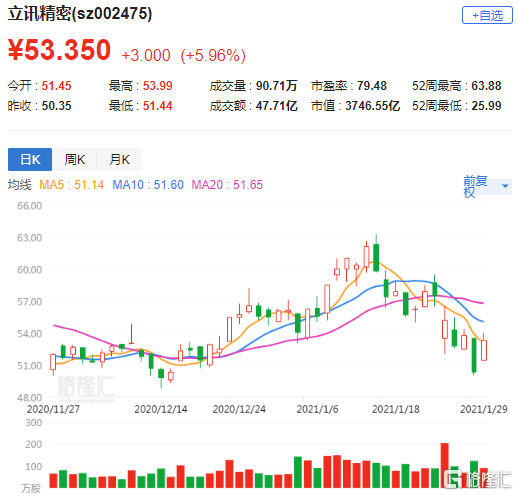Click the 52周最低 value 25.99
Viewport: 518px width, 496px height.
tap(486, 106)
